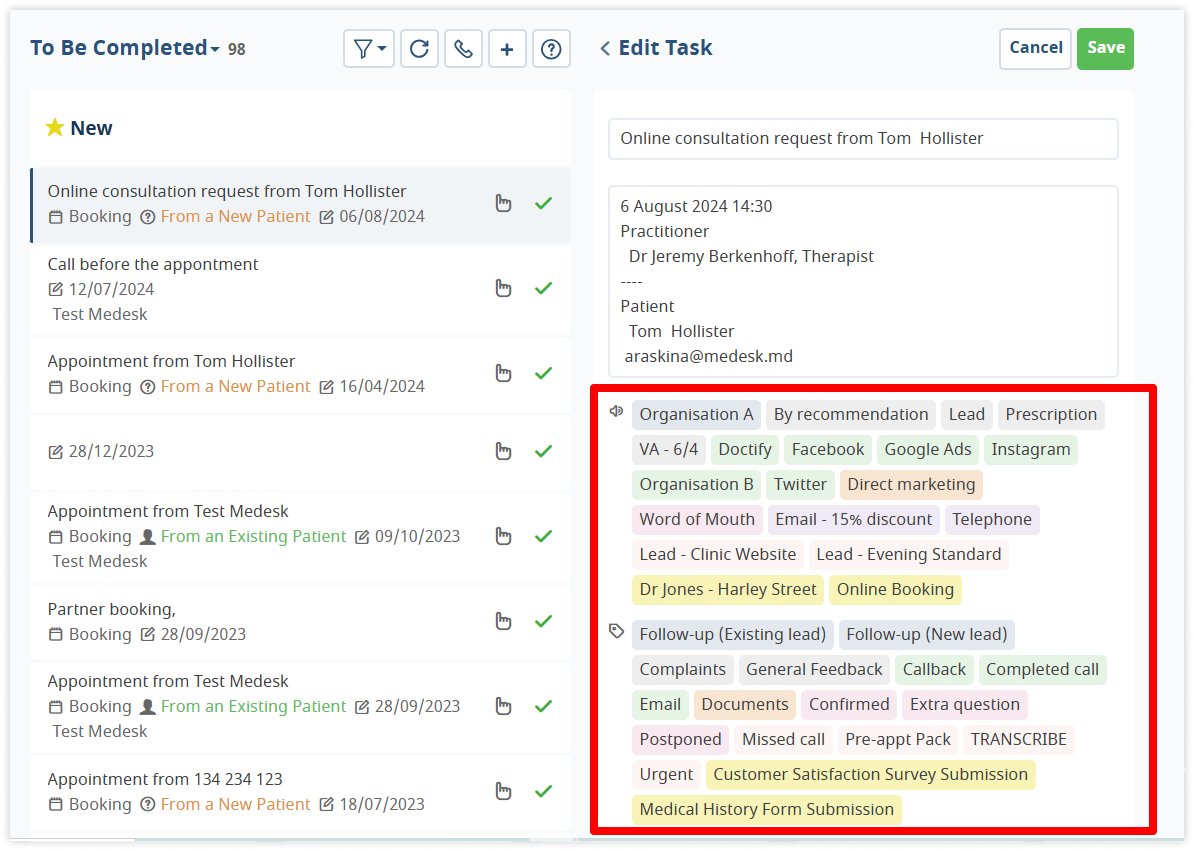Toggle the Instagram source tag
Screen dimensions: 1194x851
coord(1030,450)
